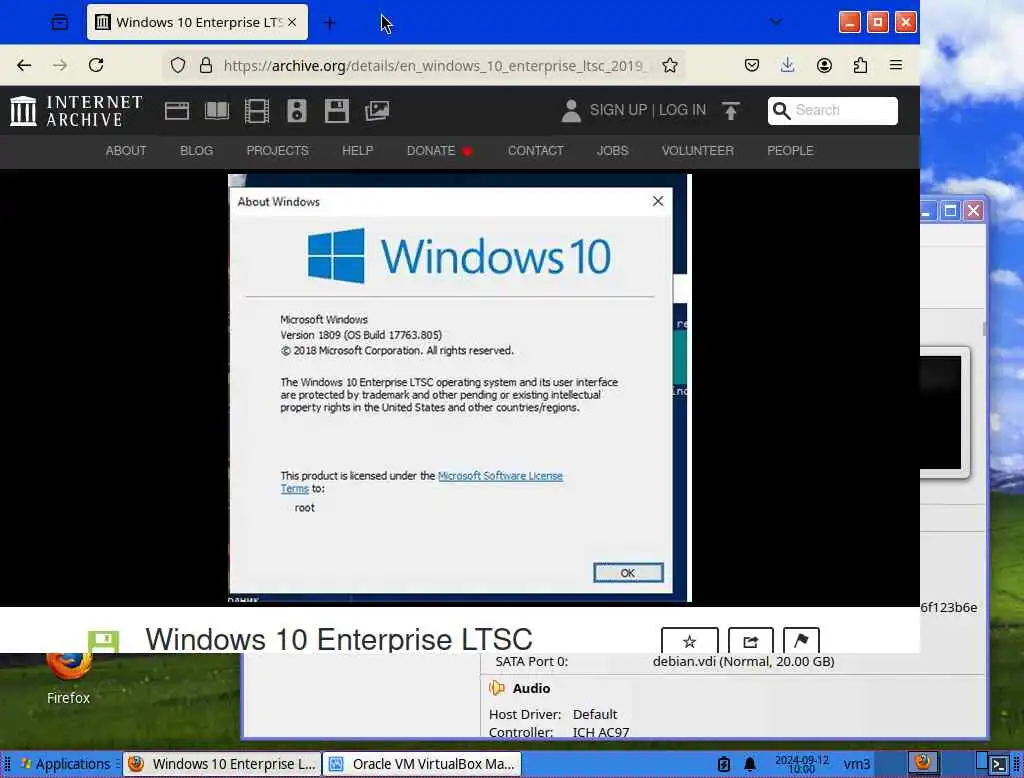The height and width of the screenshot is (778, 1024).
Task: Open the Images icon
Action: point(377,110)
